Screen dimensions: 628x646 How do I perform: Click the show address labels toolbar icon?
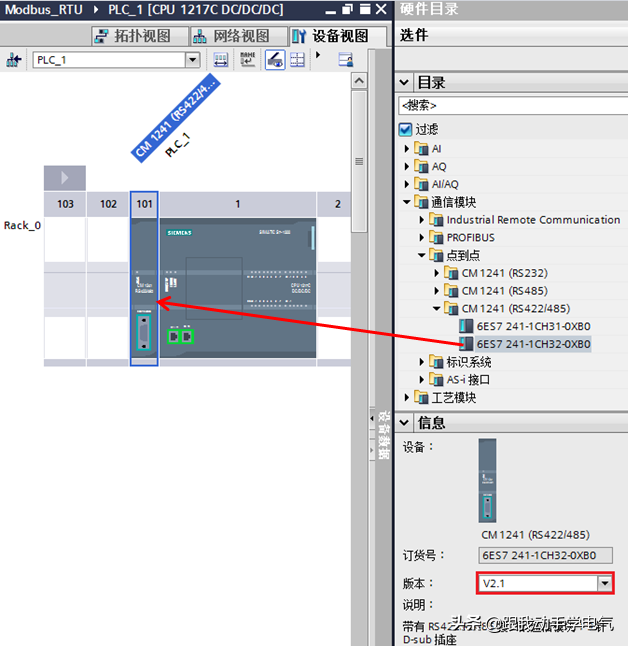point(221,60)
